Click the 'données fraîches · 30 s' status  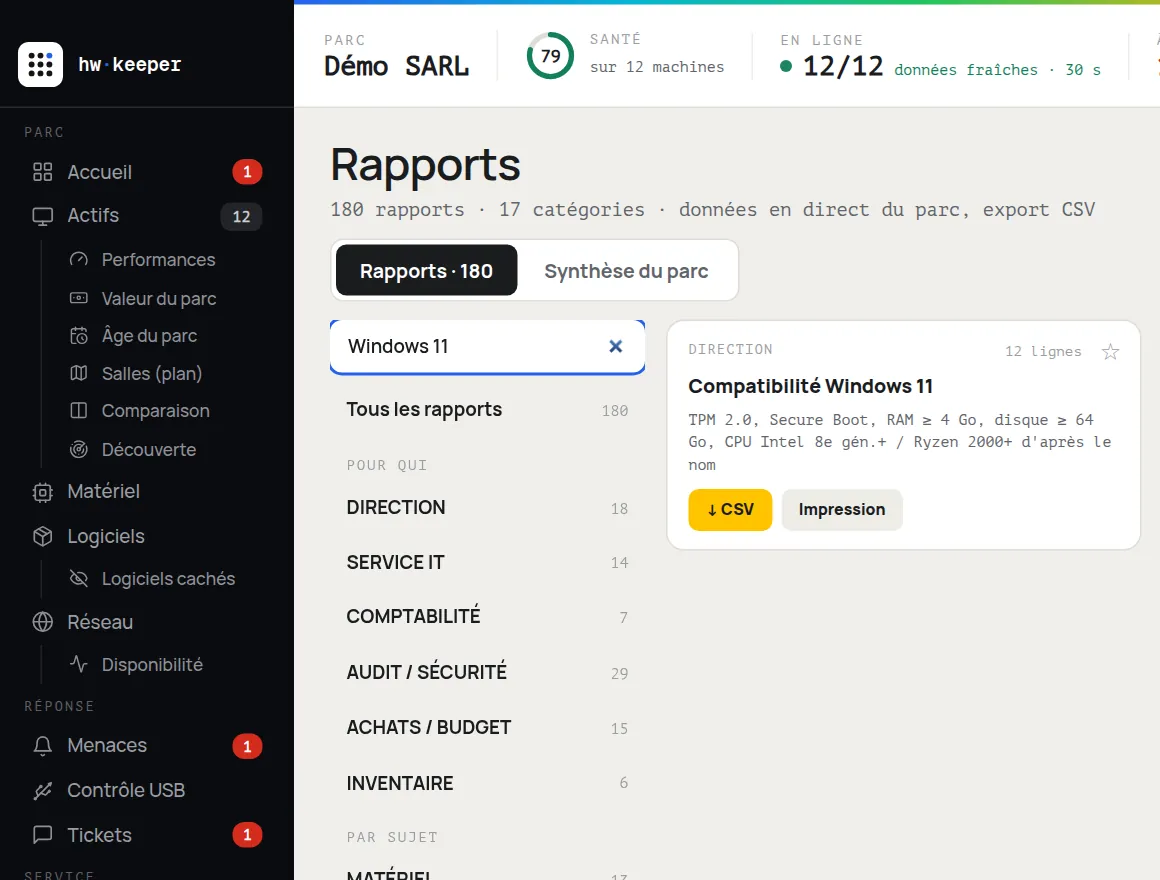[997, 70]
